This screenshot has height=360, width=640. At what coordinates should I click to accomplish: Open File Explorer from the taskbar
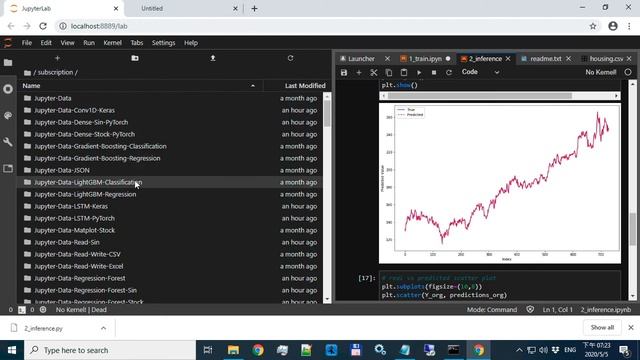click(x=233, y=350)
